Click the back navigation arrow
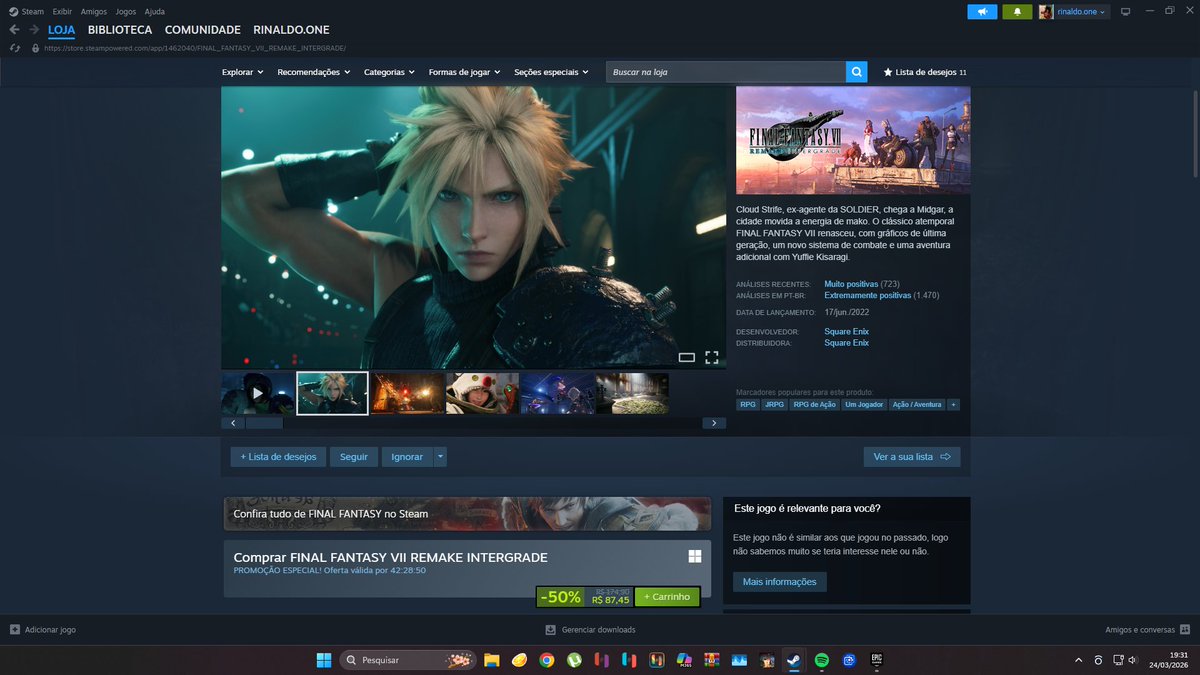Image resolution: width=1200 pixels, height=675 pixels. coord(14,30)
